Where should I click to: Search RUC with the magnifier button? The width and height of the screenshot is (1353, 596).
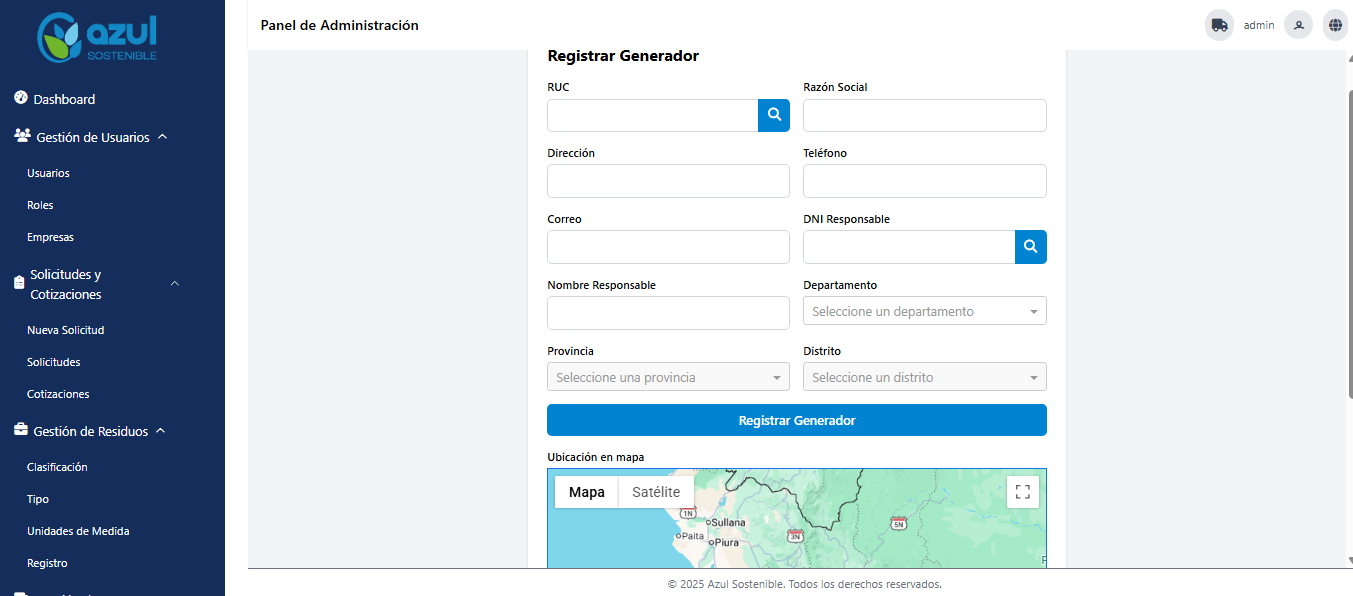tap(774, 115)
